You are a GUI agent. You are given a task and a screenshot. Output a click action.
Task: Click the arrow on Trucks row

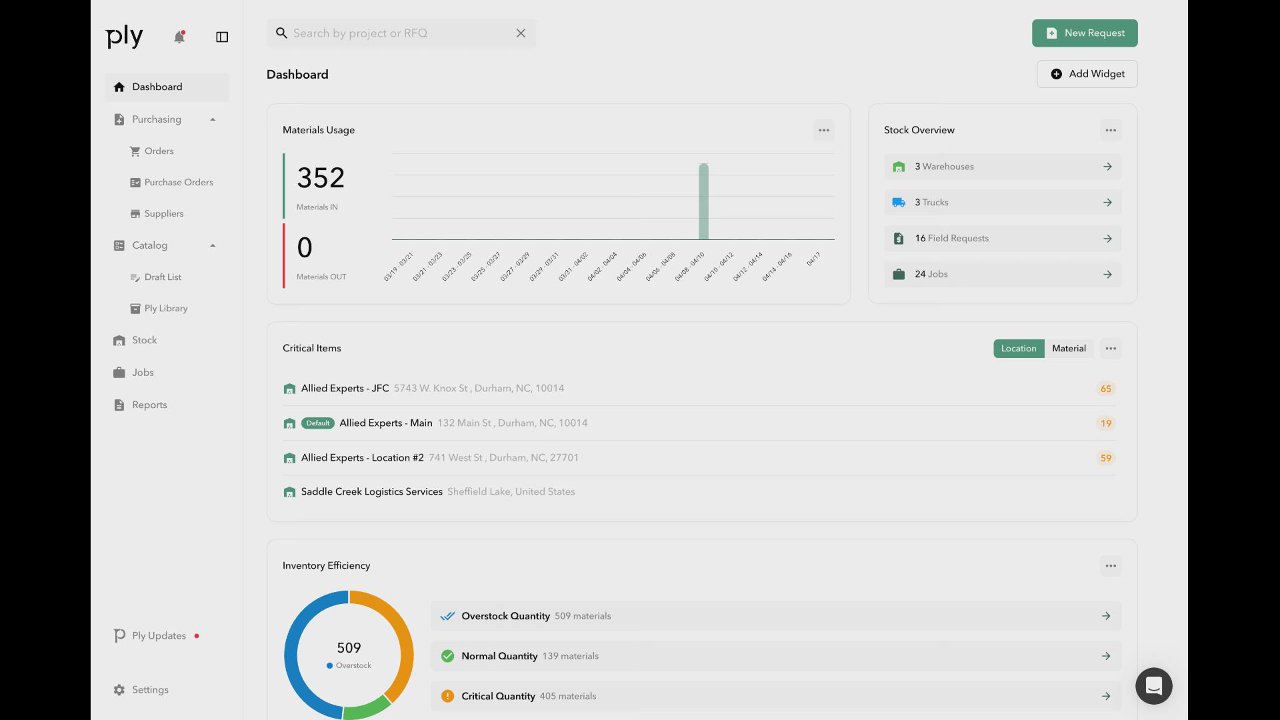[x=1107, y=202]
